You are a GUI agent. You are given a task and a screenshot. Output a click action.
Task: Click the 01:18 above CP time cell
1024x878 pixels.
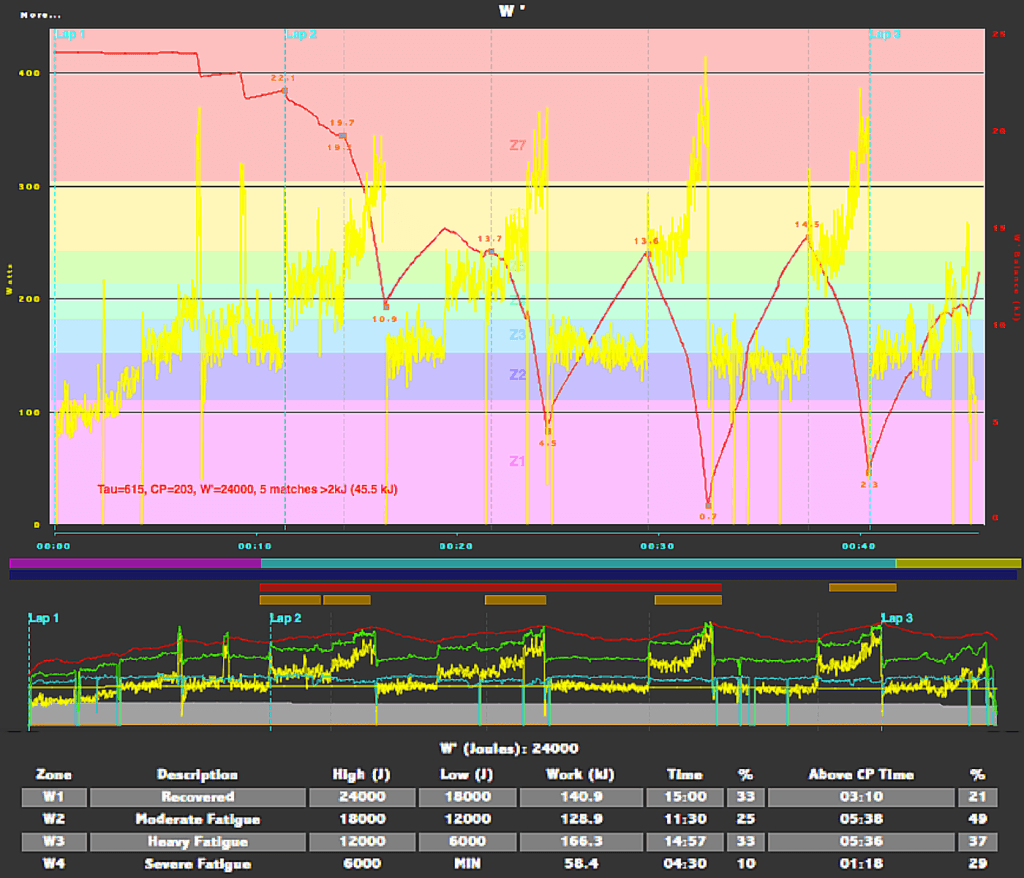(861, 864)
